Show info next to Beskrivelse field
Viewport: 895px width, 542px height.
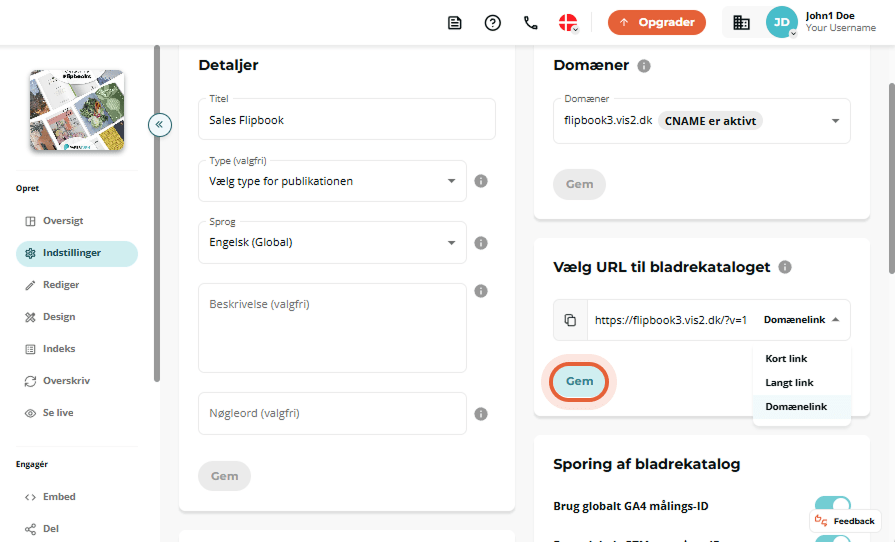pos(481,292)
